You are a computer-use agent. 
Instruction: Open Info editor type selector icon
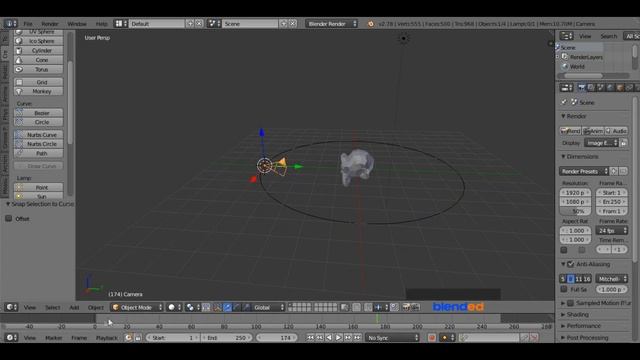tap(10, 24)
